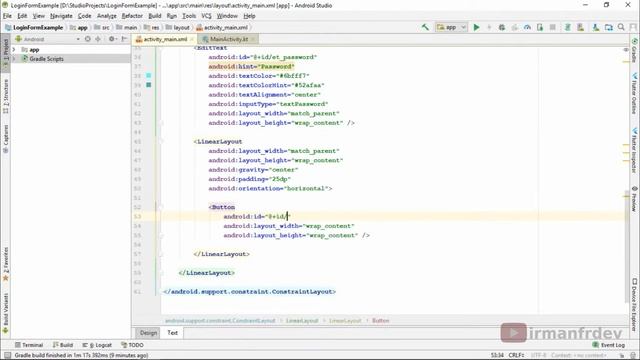Close the activity_main.xml tab
640x360 pixels.
192,39
